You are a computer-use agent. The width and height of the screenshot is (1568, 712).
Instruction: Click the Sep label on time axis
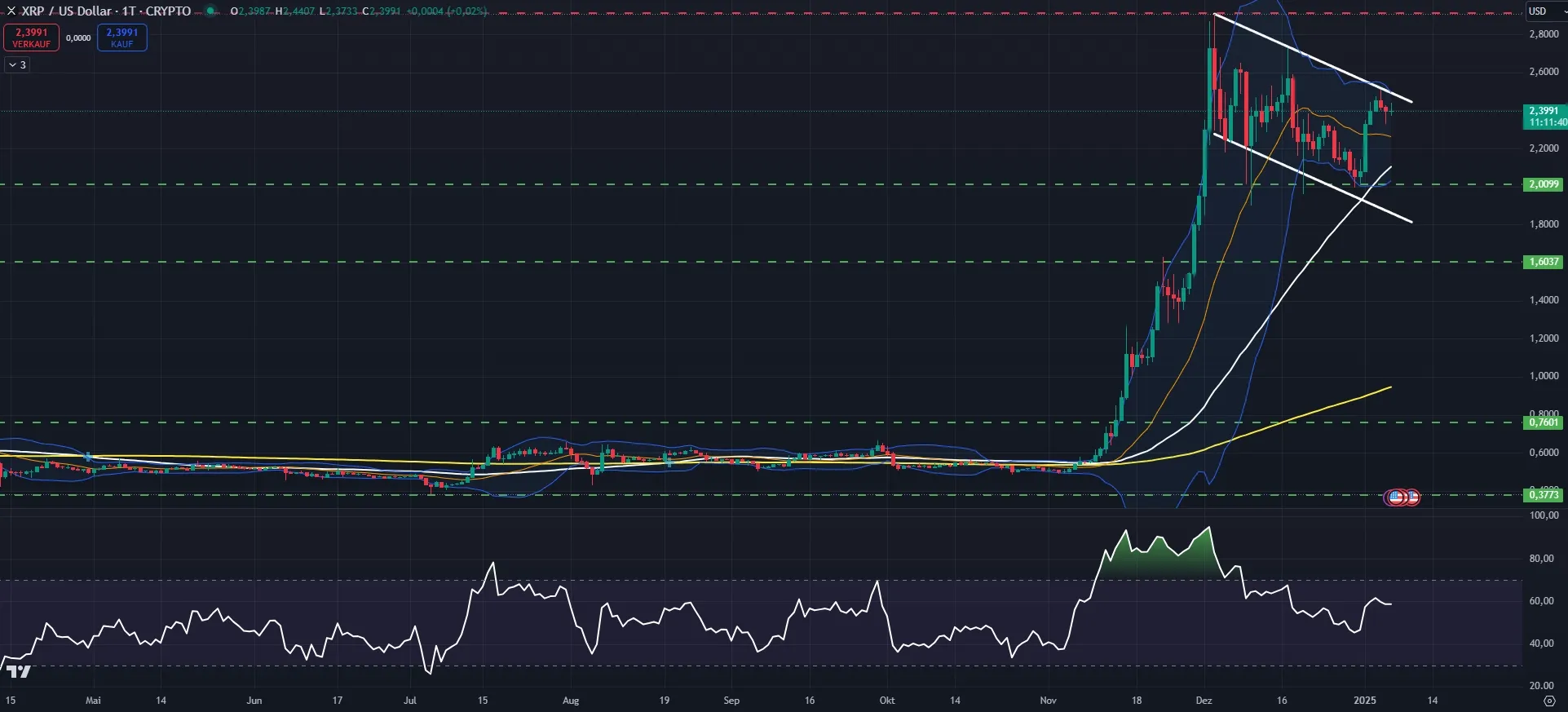[x=731, y=701]
